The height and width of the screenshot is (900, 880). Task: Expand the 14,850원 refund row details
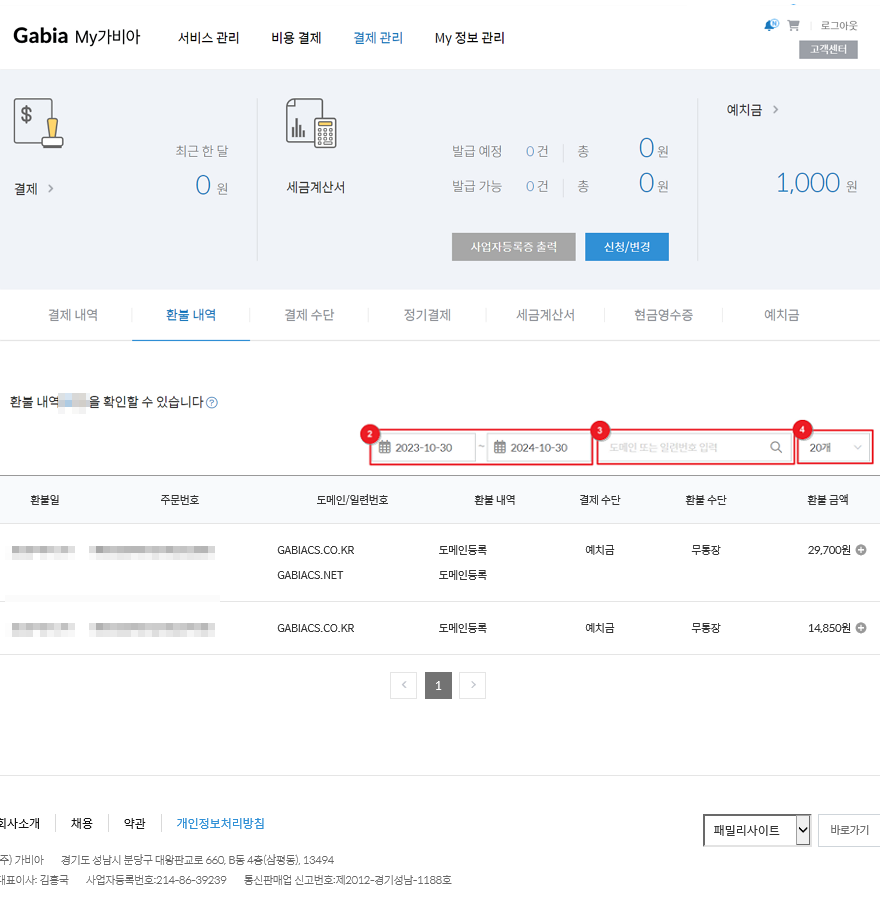click(x=861, y=628)
